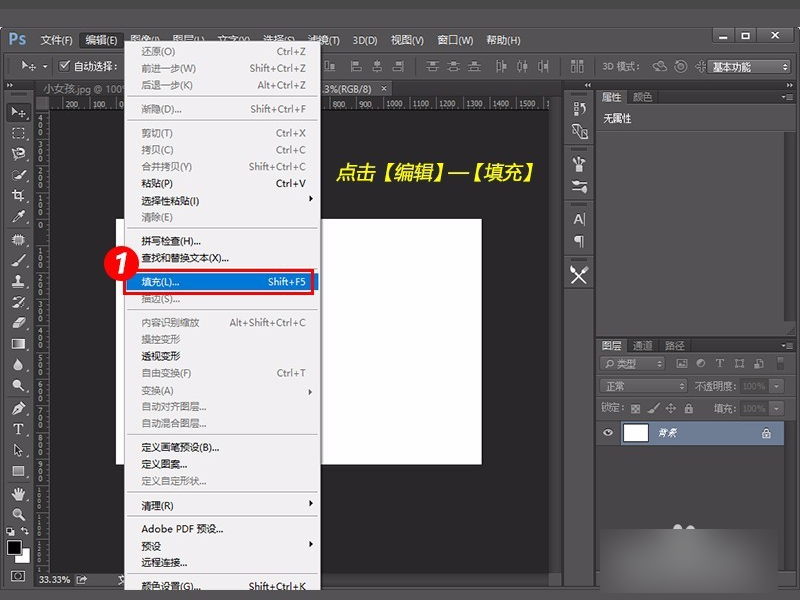This screenshot has width=800, height=600.
Task: Select the Horizontal Type tool
Action: [x=18, y=429]
